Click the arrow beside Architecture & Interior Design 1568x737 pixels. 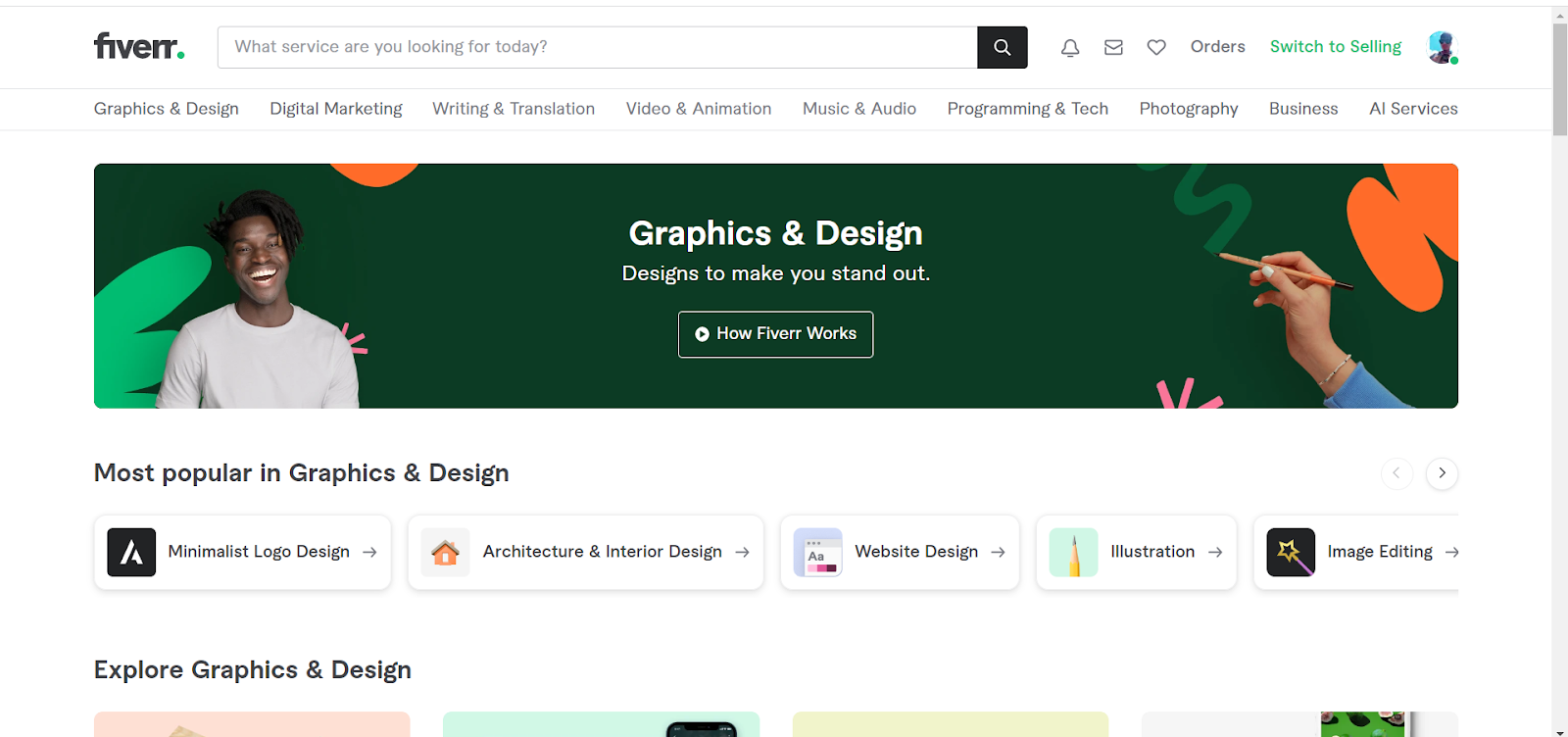pyautogui.click(x=742, y=553)
